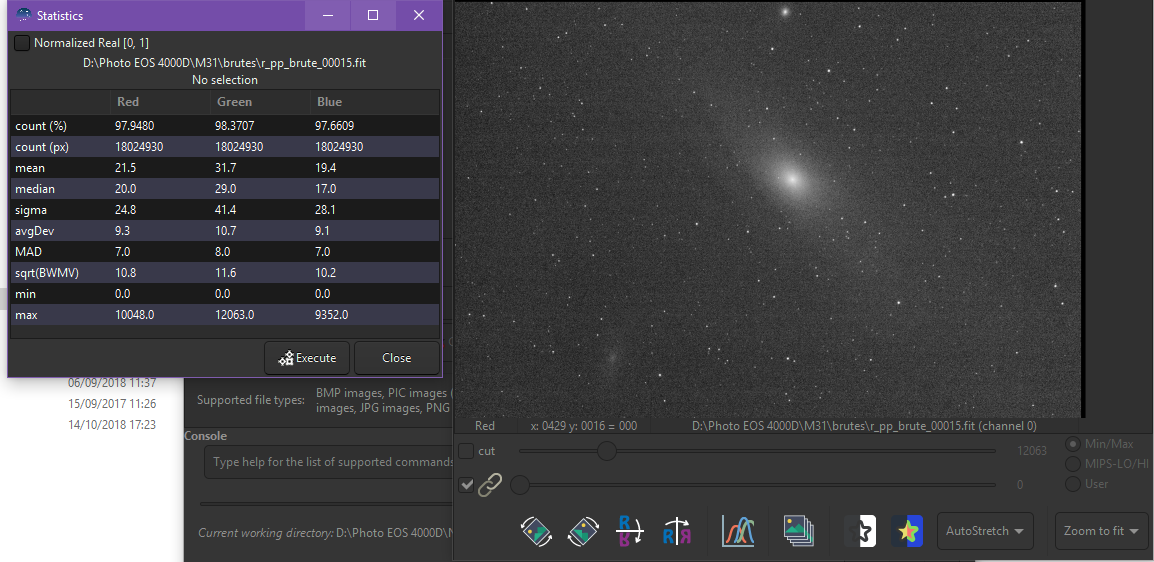Select the count (px) row label
The image size is (1154, 562).
coord(42,147)
